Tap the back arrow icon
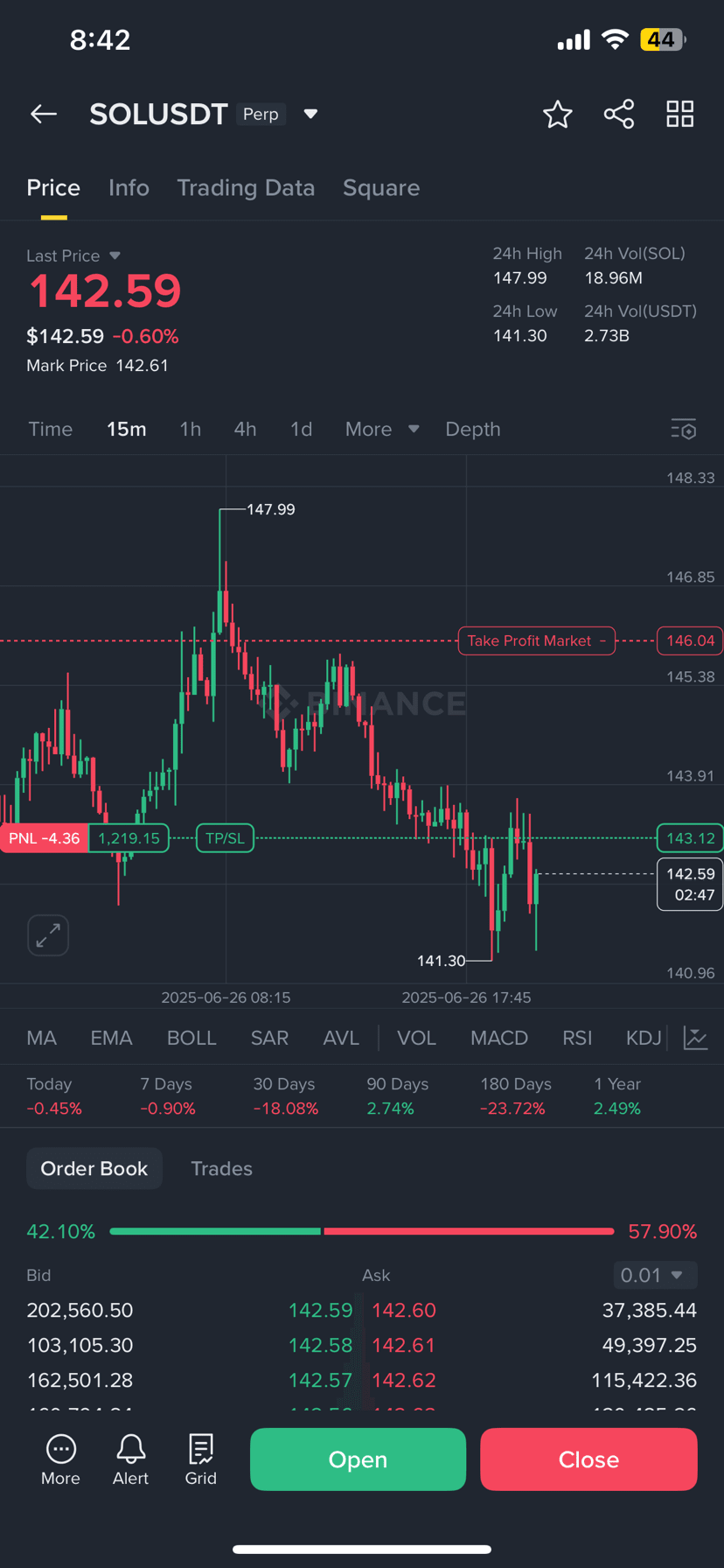 tap(44, 114)
